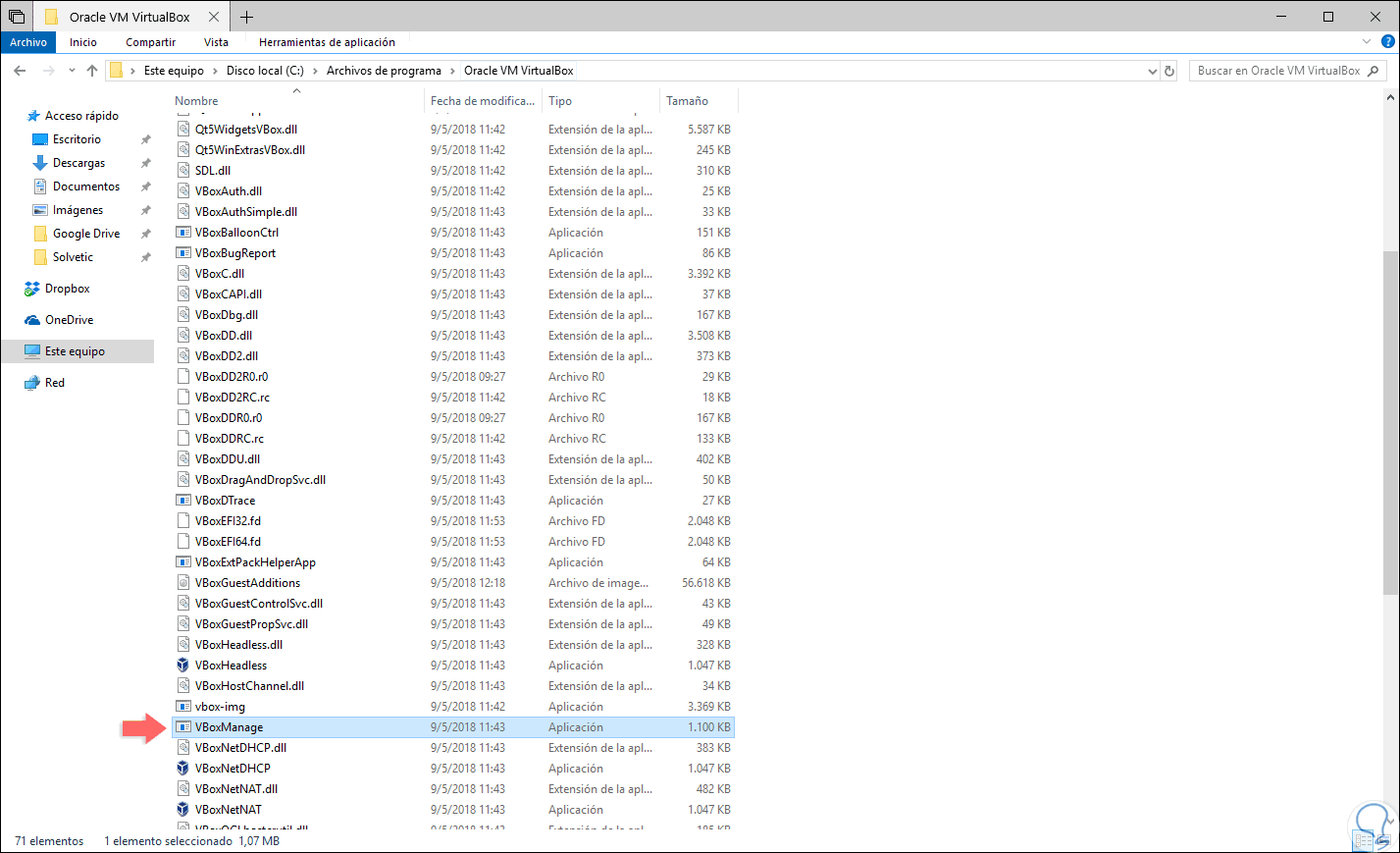Open recent locations dropdown arrow

(x=72, y=71)
